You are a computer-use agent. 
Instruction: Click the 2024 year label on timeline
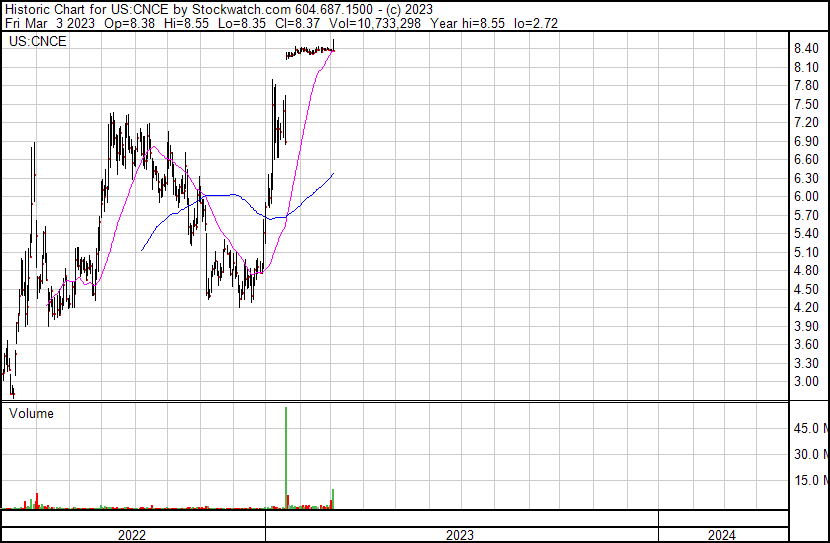721,535
